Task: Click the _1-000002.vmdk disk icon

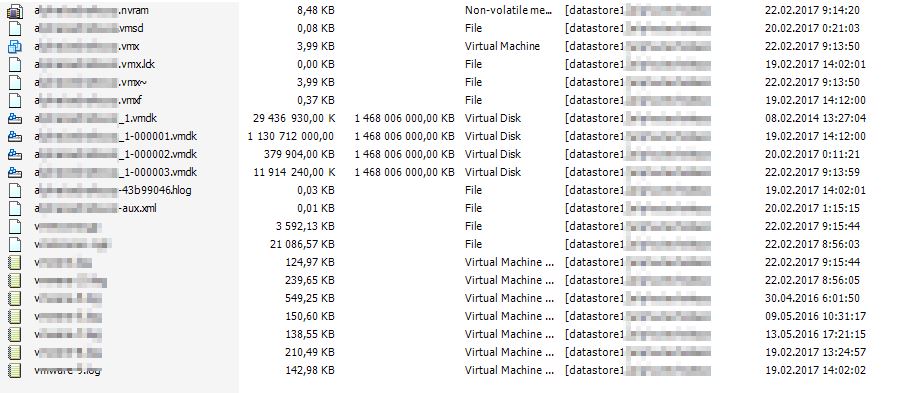Action: [x=15, y=154]
